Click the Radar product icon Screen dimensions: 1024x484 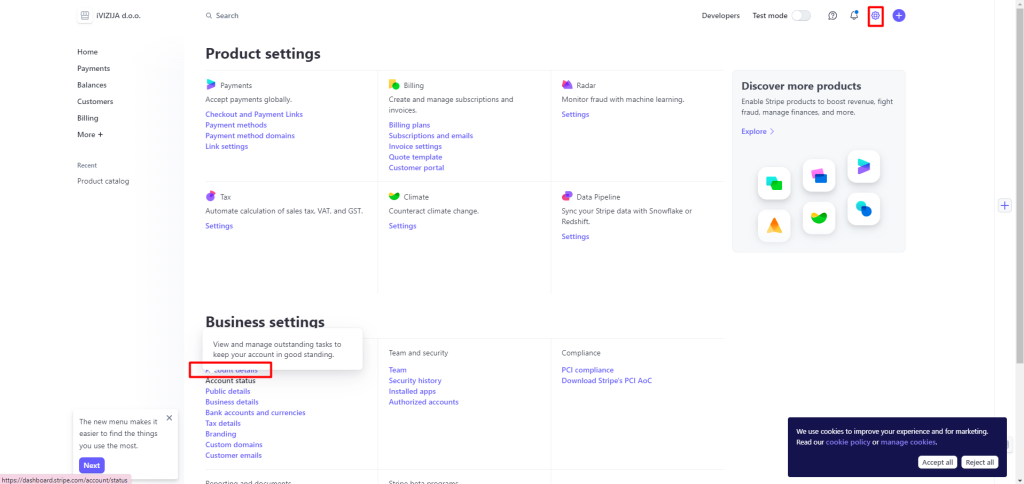click(567, 85)
